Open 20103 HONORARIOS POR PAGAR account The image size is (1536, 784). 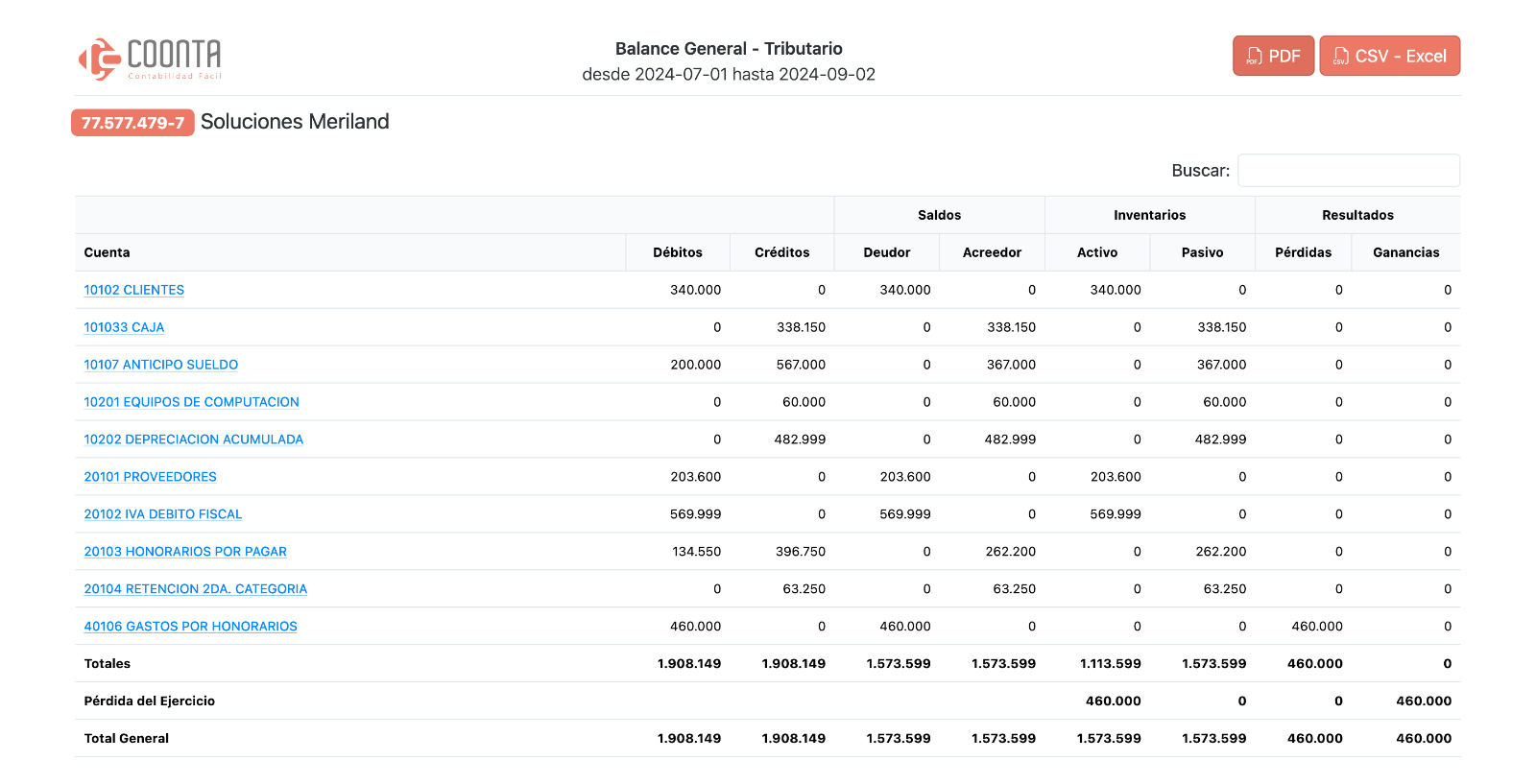click(x=185, y=552)
